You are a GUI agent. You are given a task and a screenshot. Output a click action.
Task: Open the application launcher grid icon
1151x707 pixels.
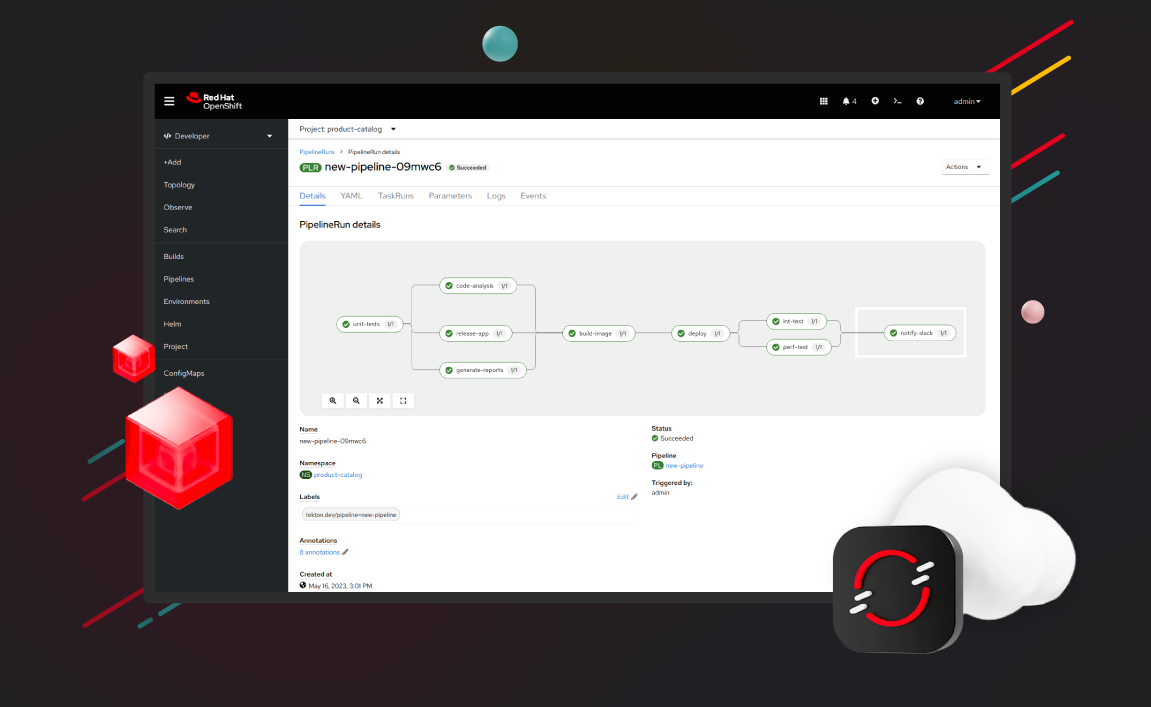(x=823, y=101)
